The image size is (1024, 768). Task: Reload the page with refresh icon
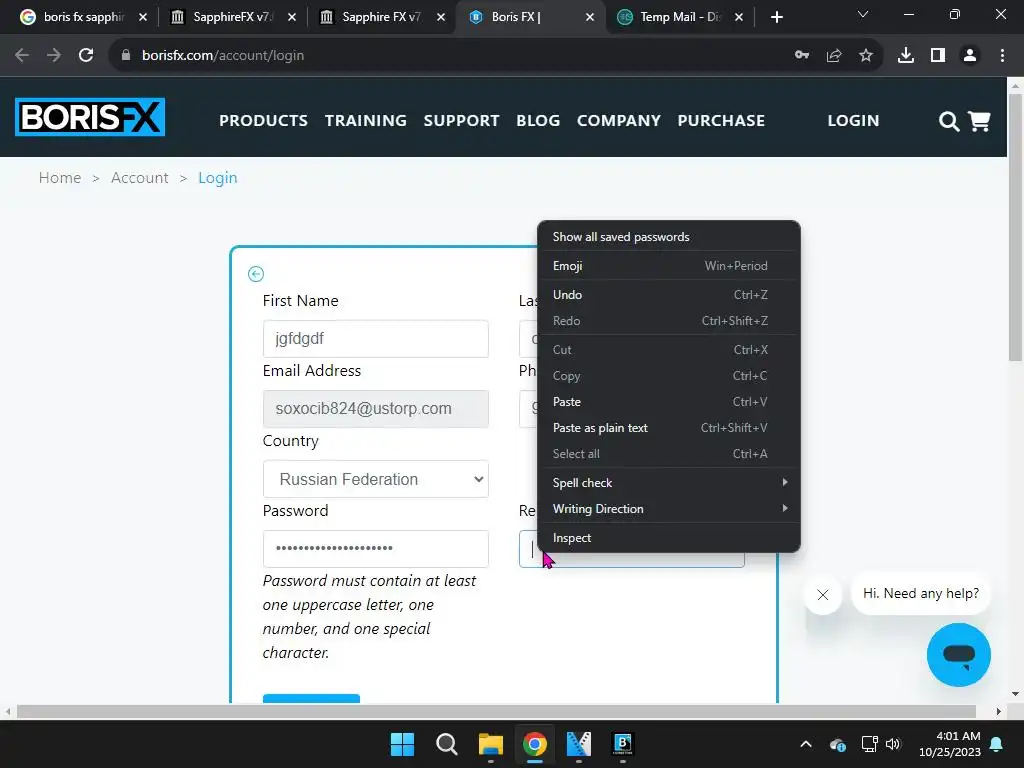(x=86, y=56)
